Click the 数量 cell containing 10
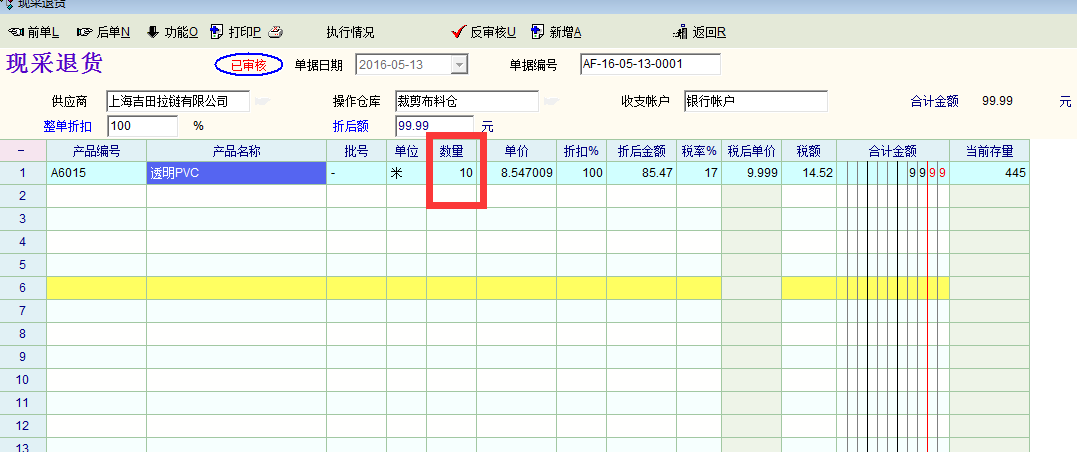Image resolution: width=1077 pixels, height=452 pixels. pos(451,173)
